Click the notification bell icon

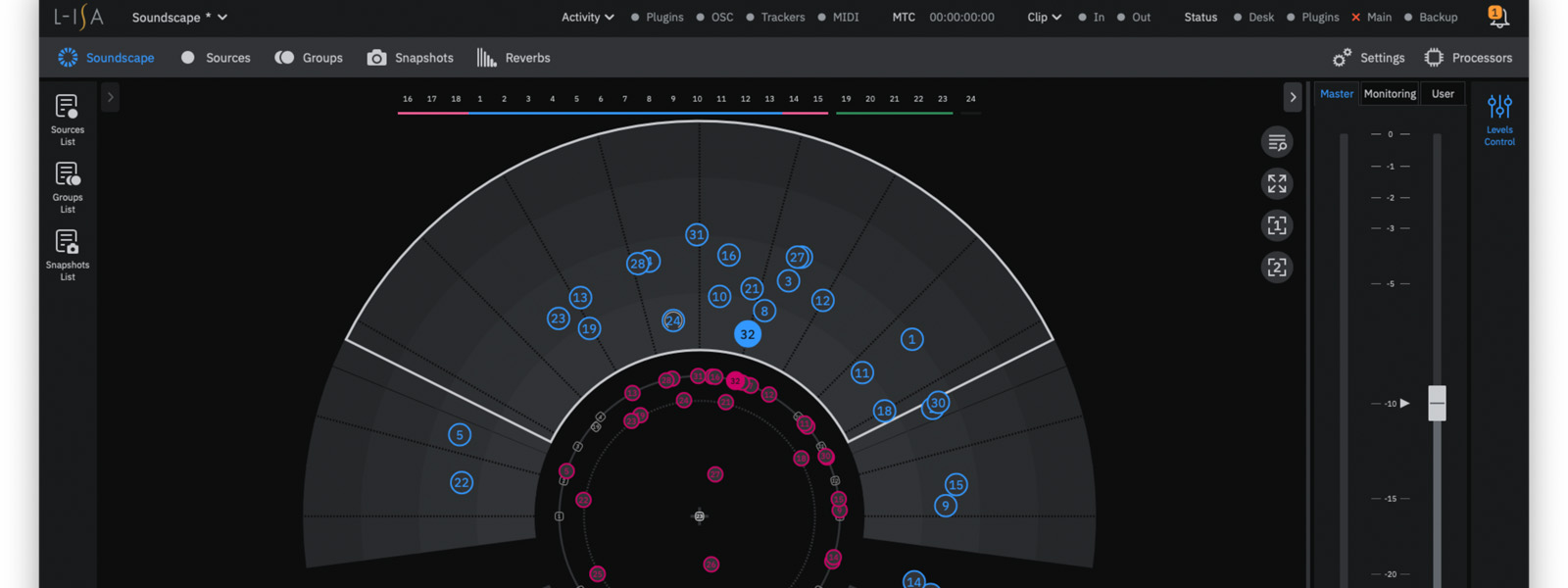1496,17
